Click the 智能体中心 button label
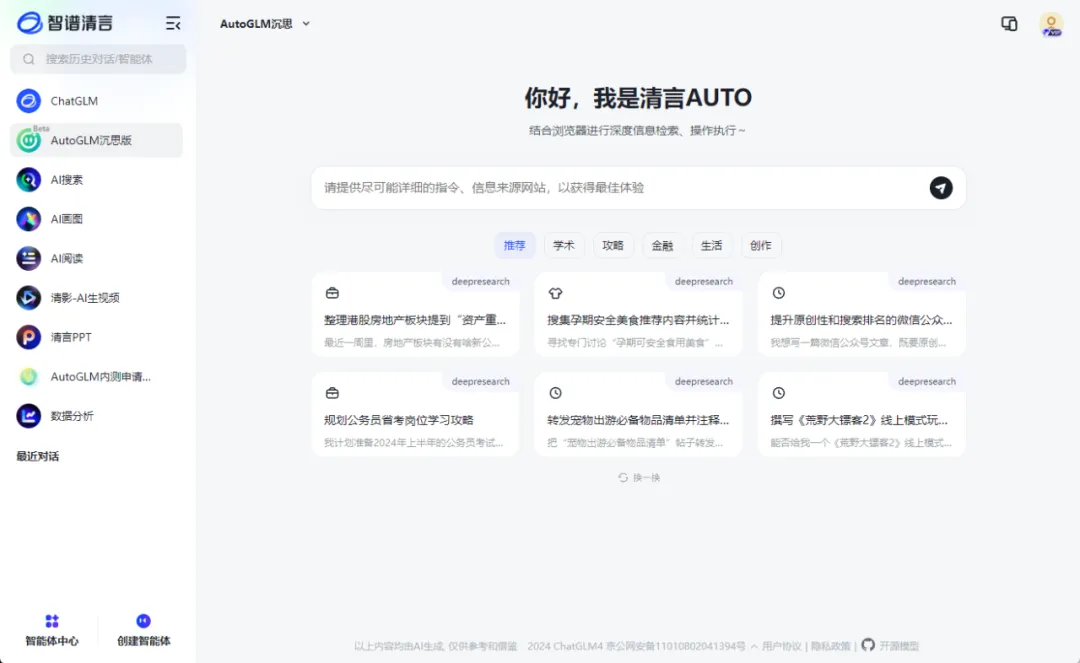The height and width of the screenshot is (663, 1080). pyautogui.click(x=52, y=641)
